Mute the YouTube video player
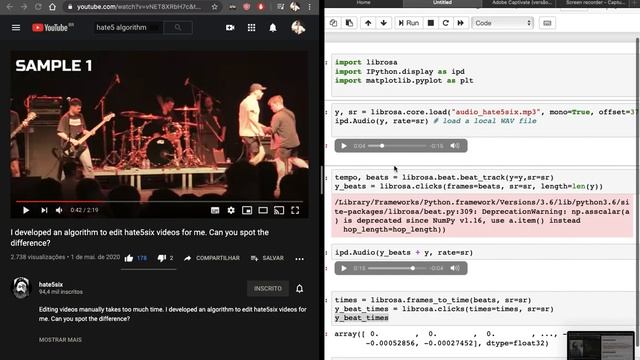The width and height of the screenshot is (640, 360). (59, 210)
